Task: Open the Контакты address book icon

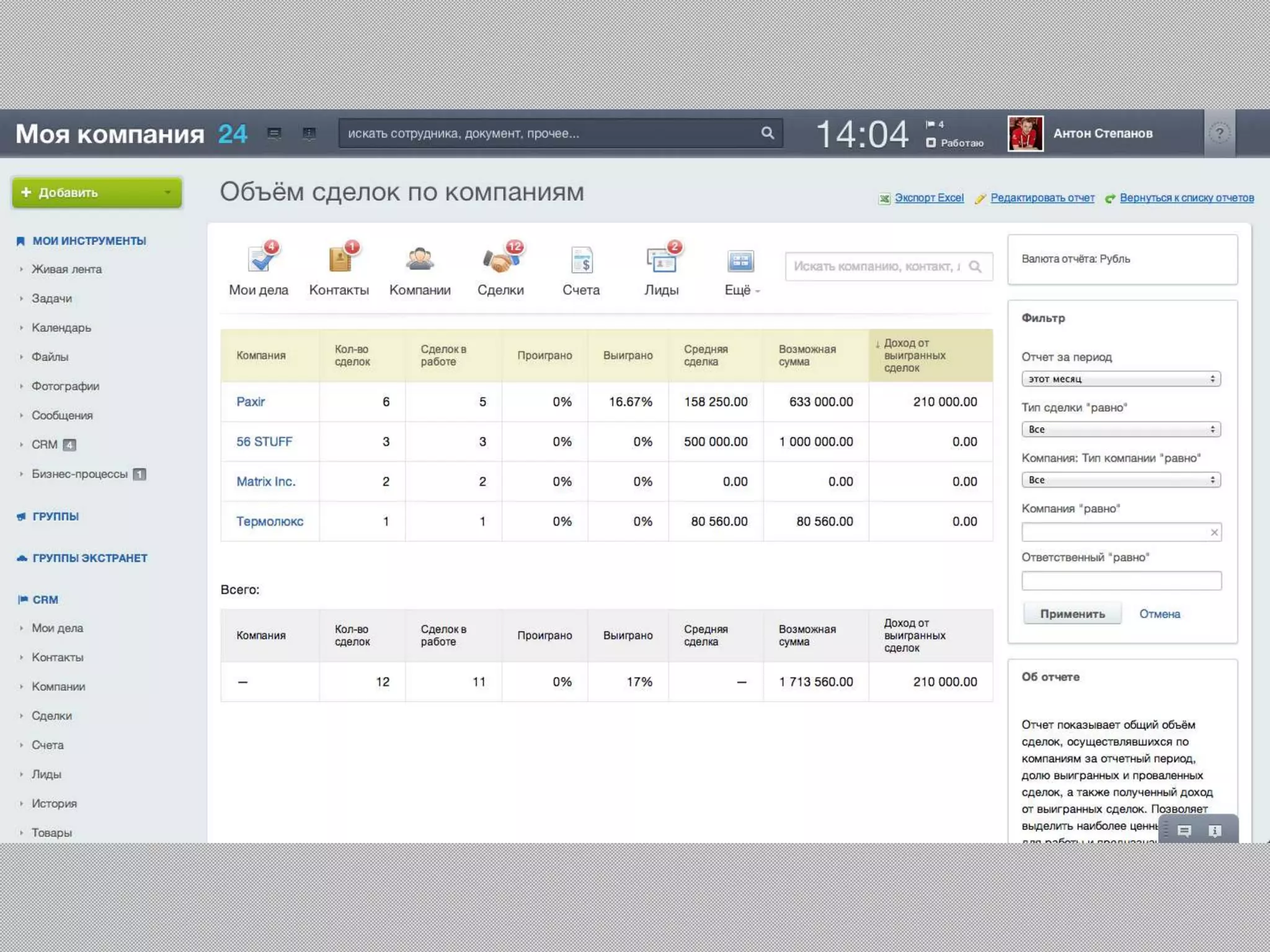Action: tap(339, 260)
